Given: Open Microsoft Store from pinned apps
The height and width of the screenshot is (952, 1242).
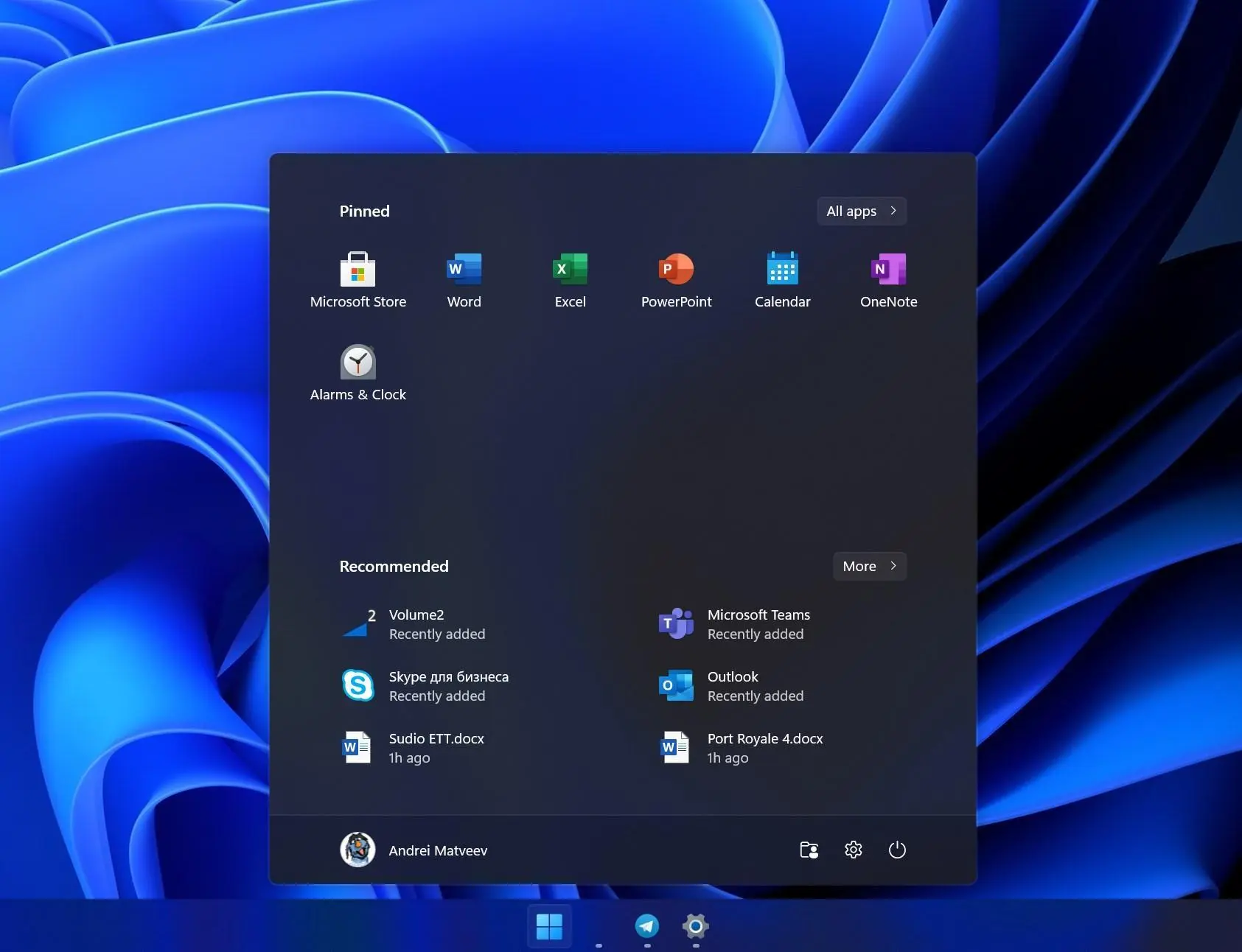Looking at the screenshot, I should 358,281.
